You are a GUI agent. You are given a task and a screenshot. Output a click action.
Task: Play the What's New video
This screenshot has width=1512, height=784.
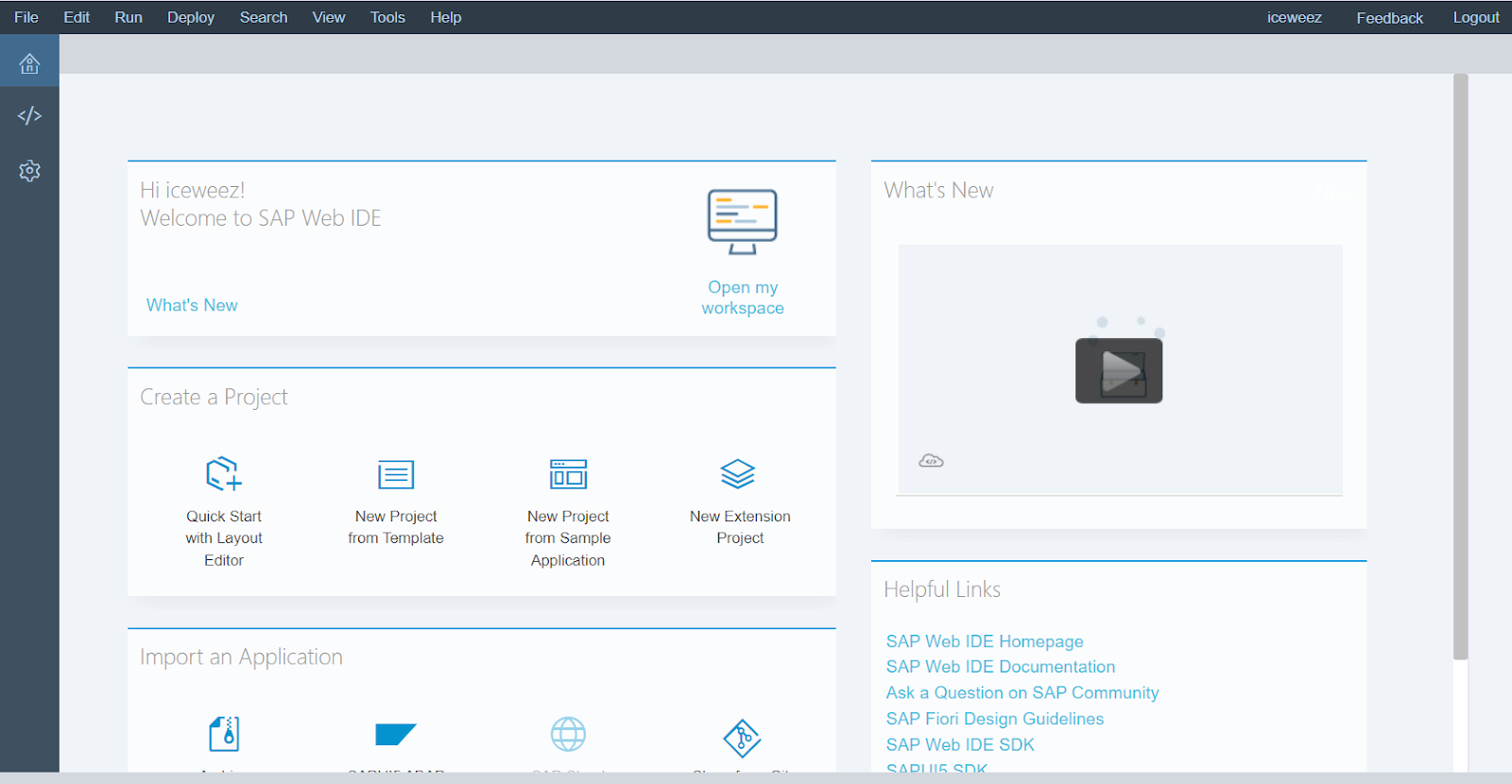[x=1119, y=370]
